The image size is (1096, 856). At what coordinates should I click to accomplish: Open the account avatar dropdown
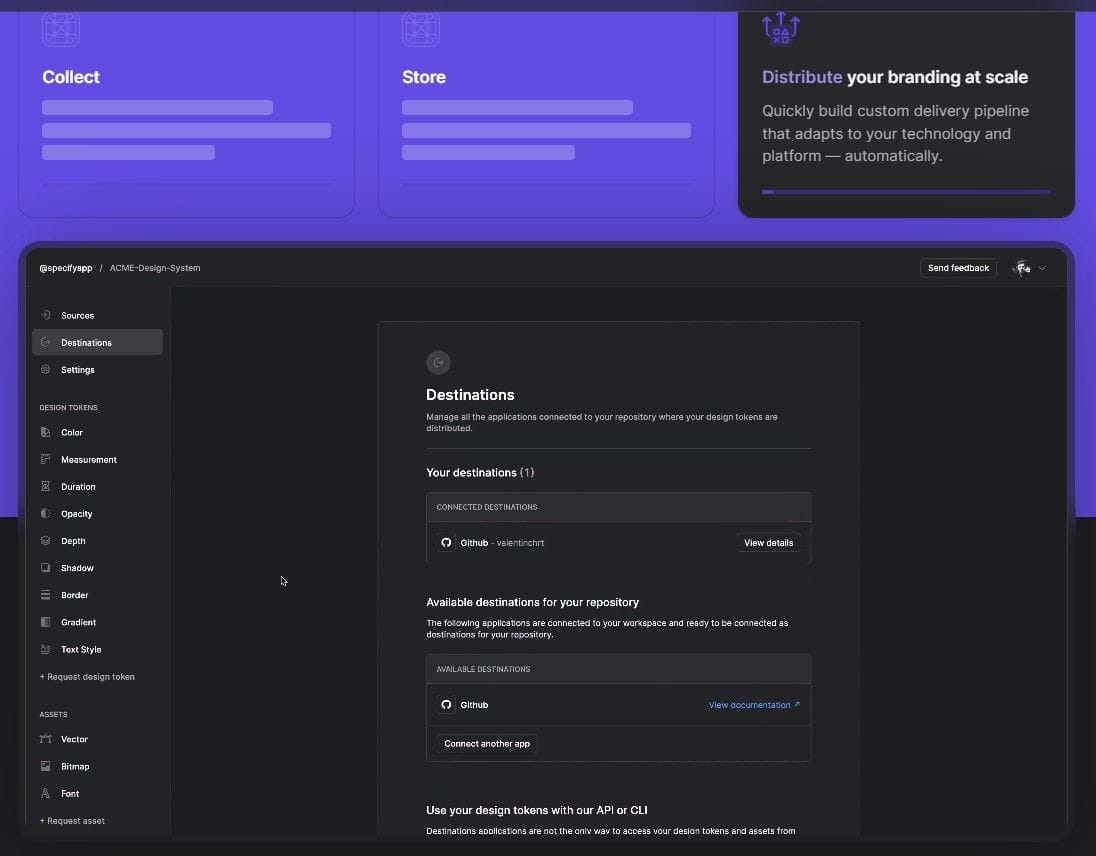[x=1022, y=268]
